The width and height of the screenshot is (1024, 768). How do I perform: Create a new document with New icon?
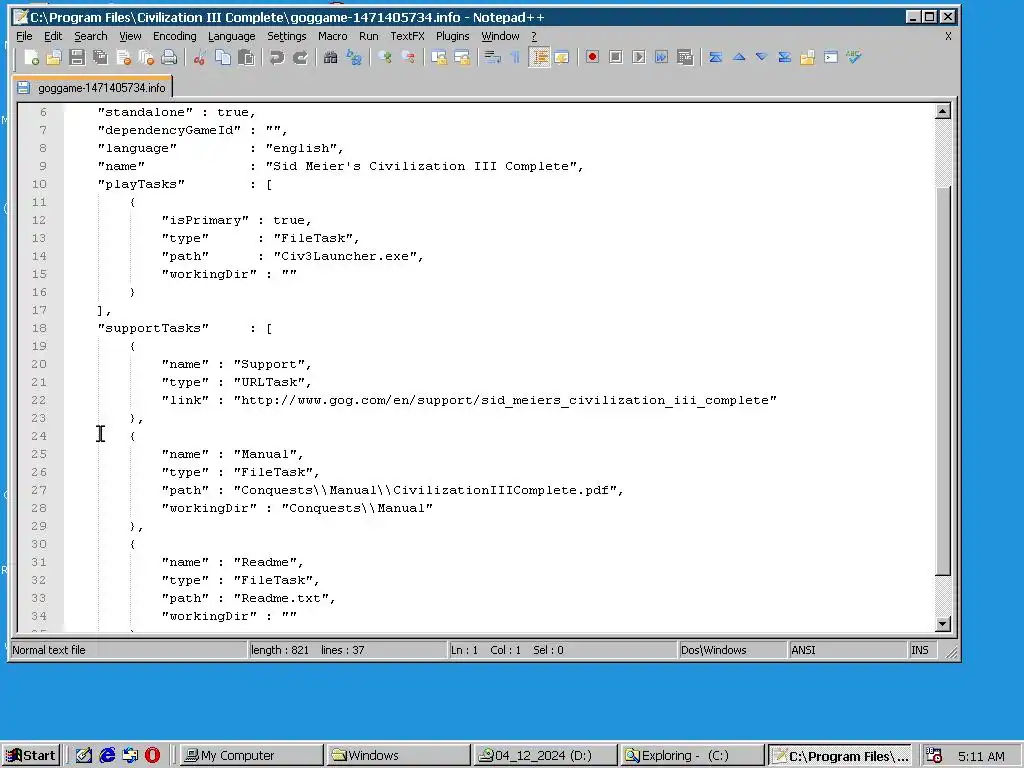(31, 57)
